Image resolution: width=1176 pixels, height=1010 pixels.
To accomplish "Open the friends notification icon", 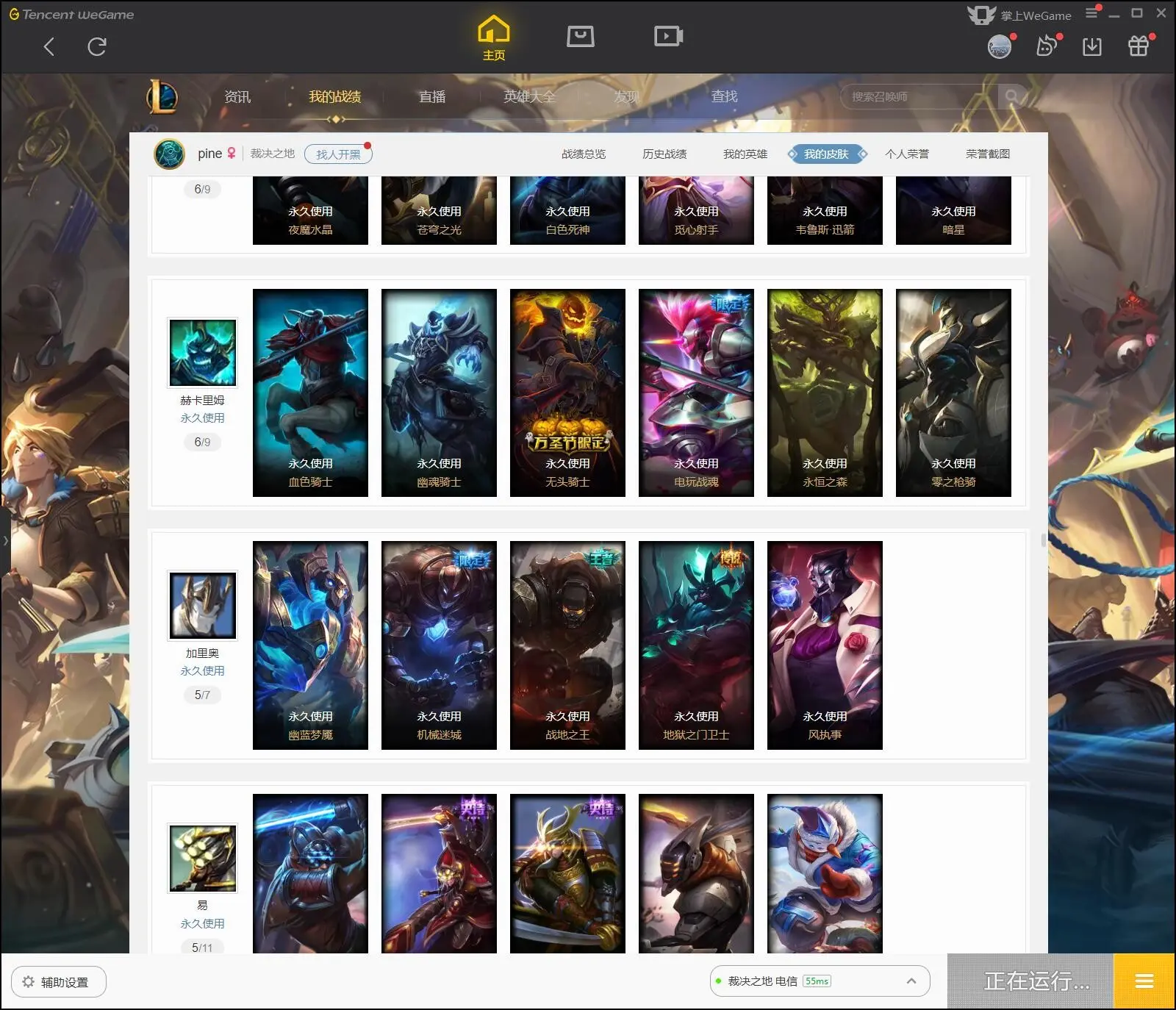I will coord(1047,46).
